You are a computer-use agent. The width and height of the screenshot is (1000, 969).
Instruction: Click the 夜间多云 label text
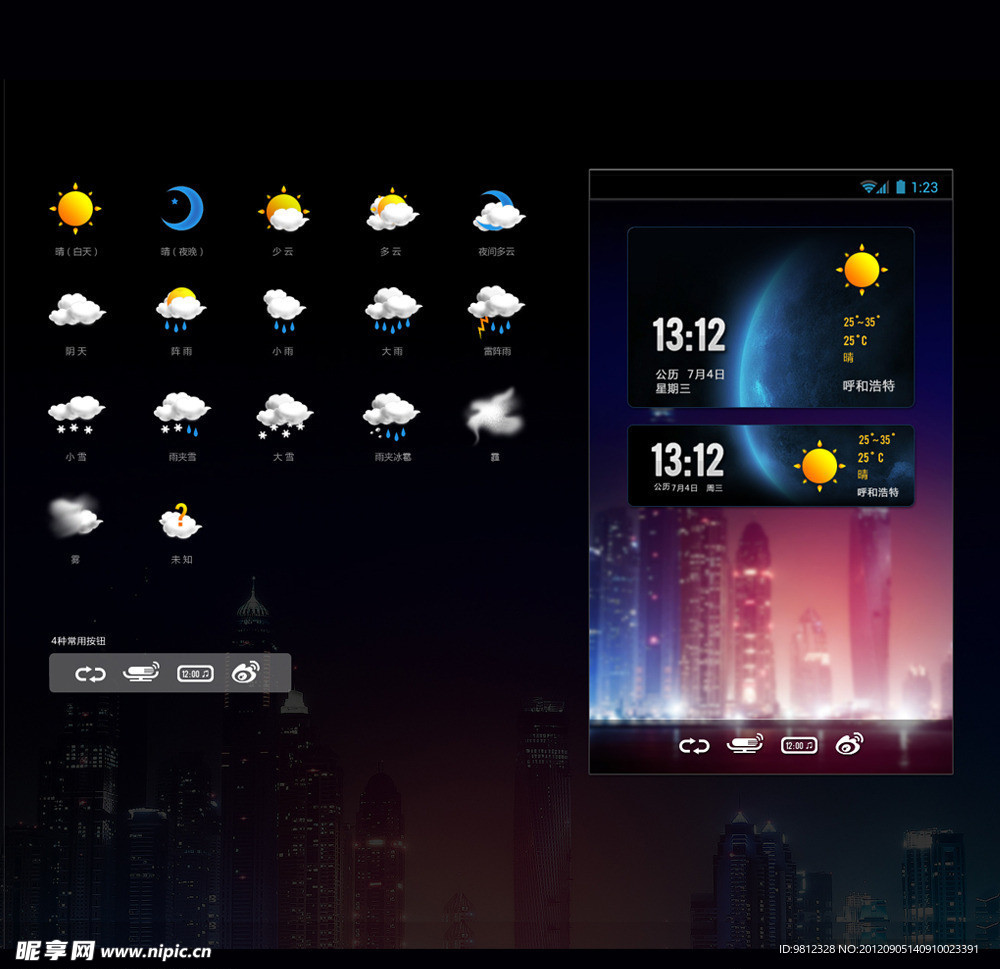click(496, 251)
